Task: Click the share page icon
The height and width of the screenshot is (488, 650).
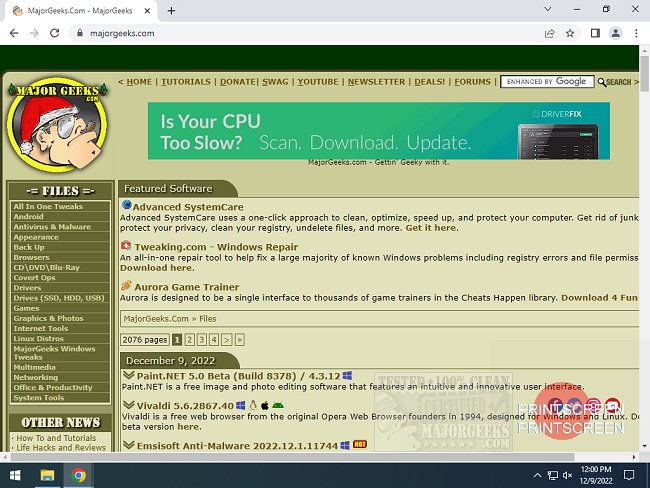Action: [x=550, y=33]
